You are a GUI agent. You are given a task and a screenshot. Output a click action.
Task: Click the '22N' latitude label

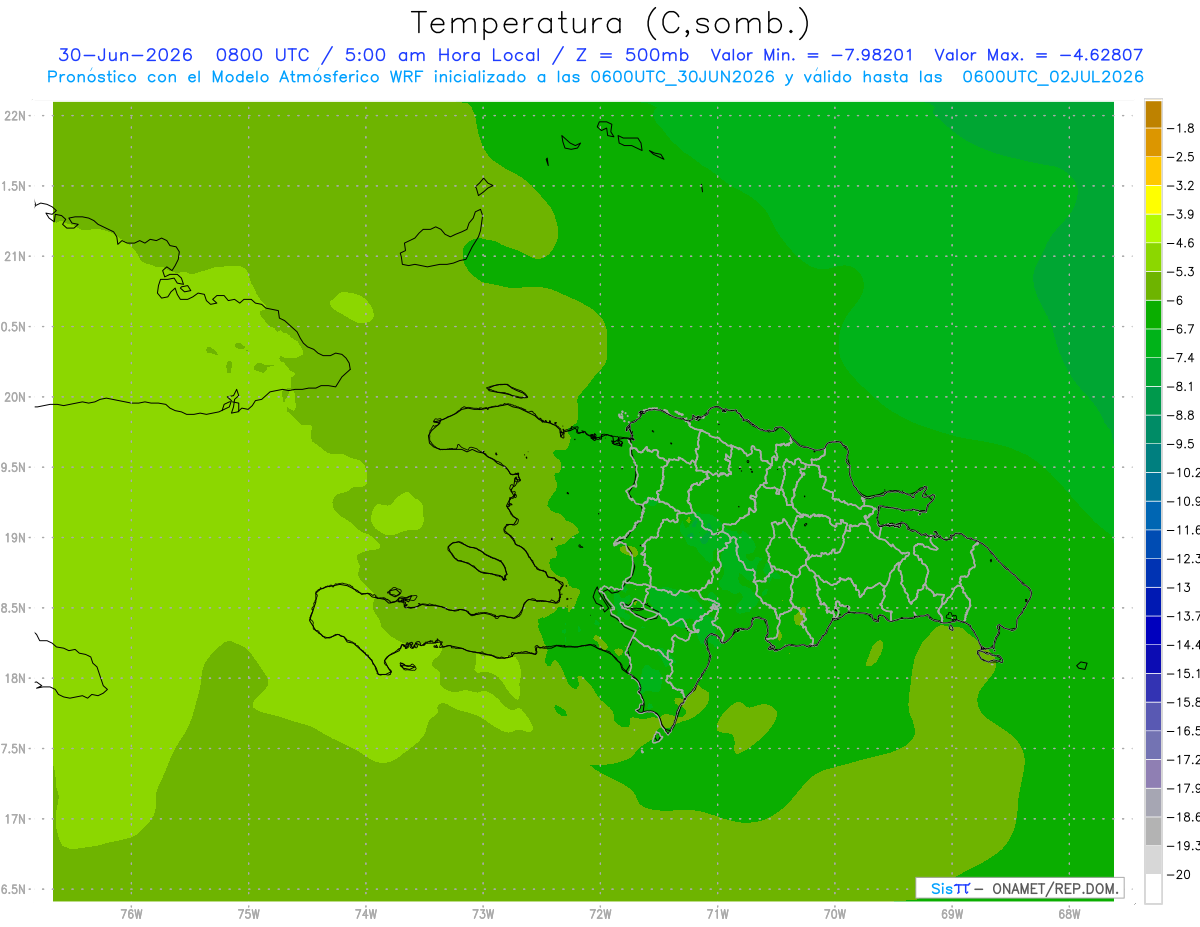pyautogui.click(x=15, y=115)
